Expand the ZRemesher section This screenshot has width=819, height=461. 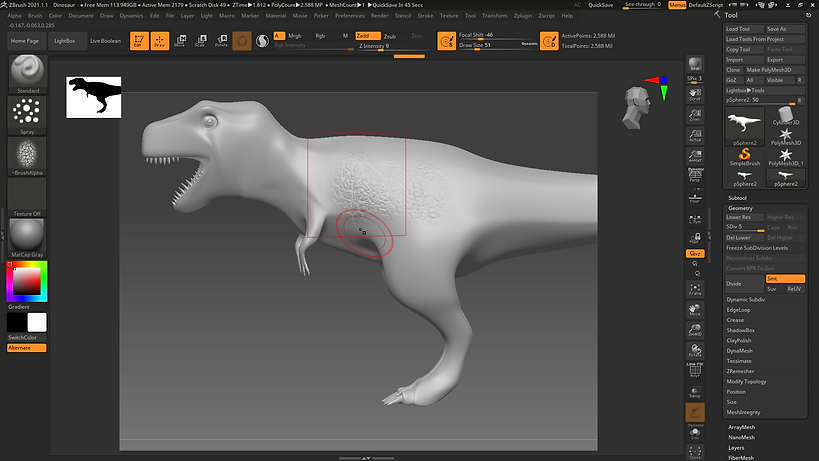pos(740,371)
